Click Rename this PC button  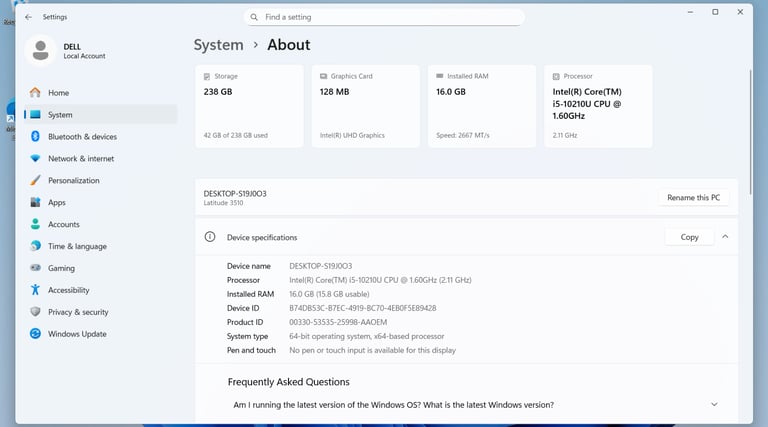(x=693, y=197)
